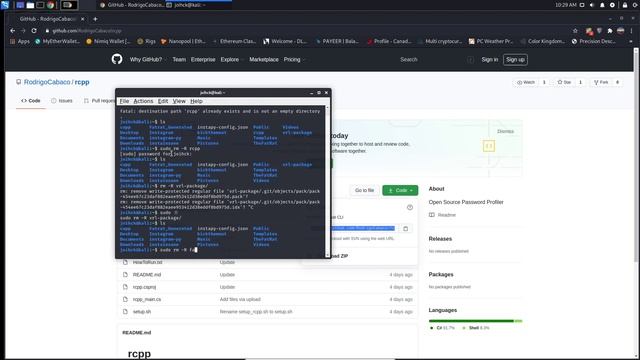Switch to the Issues tab
This screenshot has width=640, height=360.
(x=62, y=100)
